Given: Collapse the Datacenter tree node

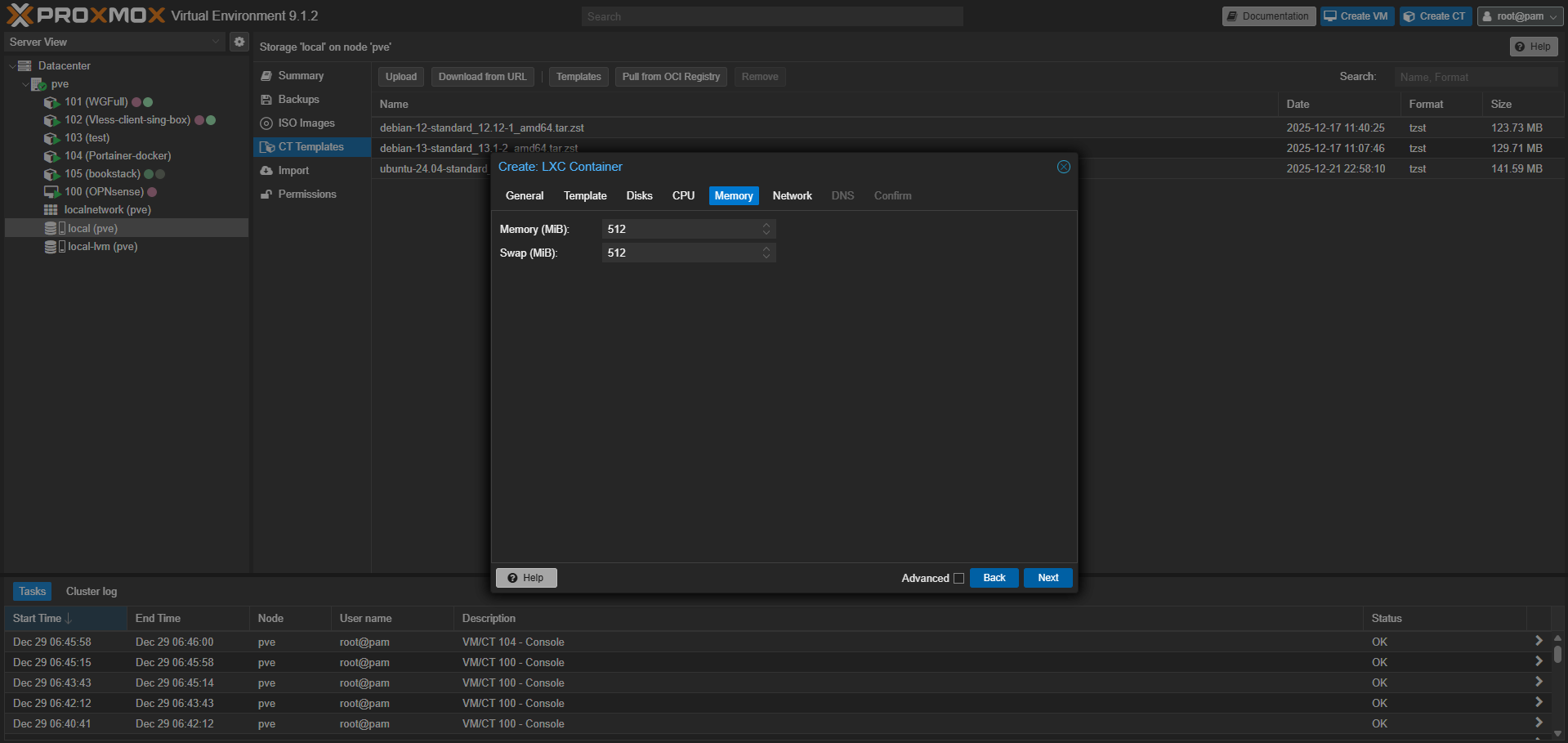Looking at the screenshot, I should [12, 66].
